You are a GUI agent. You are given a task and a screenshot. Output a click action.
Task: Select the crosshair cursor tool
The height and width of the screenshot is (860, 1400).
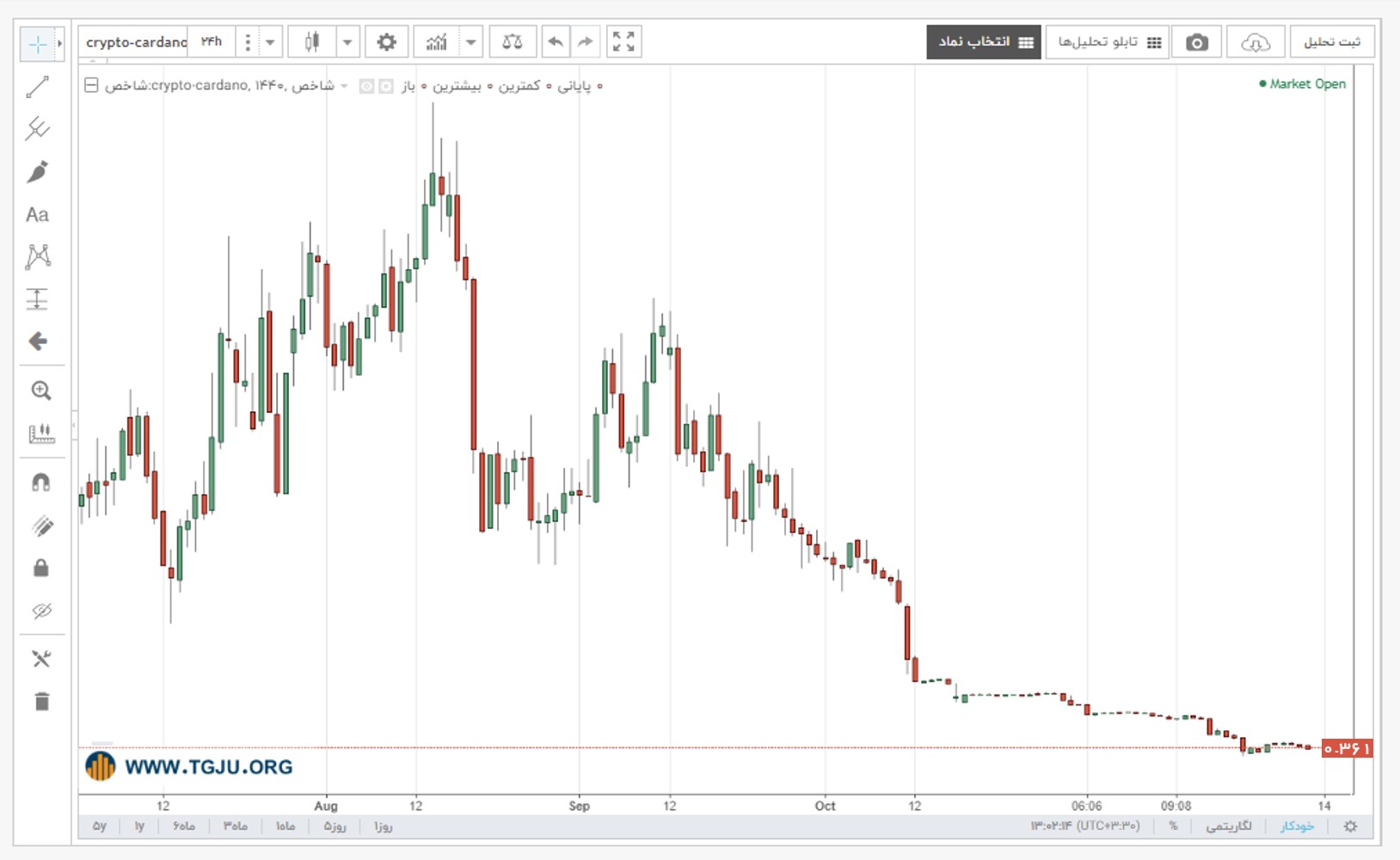pyautogui.click(x=38, y=44)
